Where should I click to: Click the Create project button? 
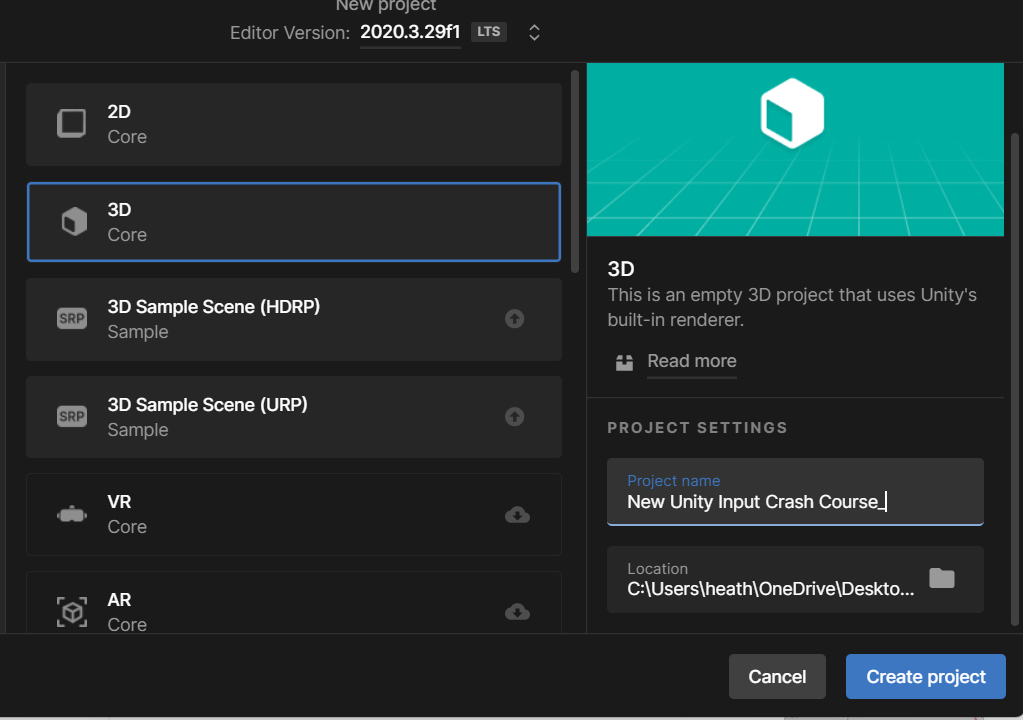(x=924, y=676)
